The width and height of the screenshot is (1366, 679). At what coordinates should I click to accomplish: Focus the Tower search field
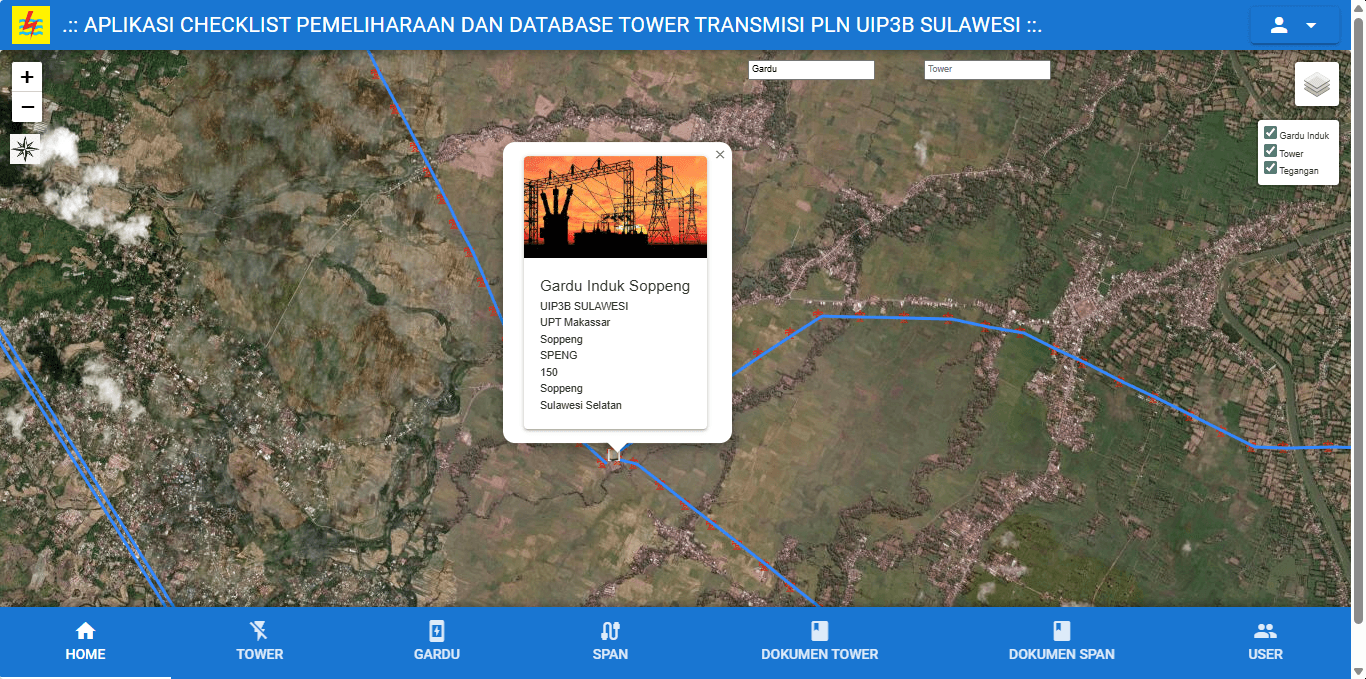tap(987, 69)
